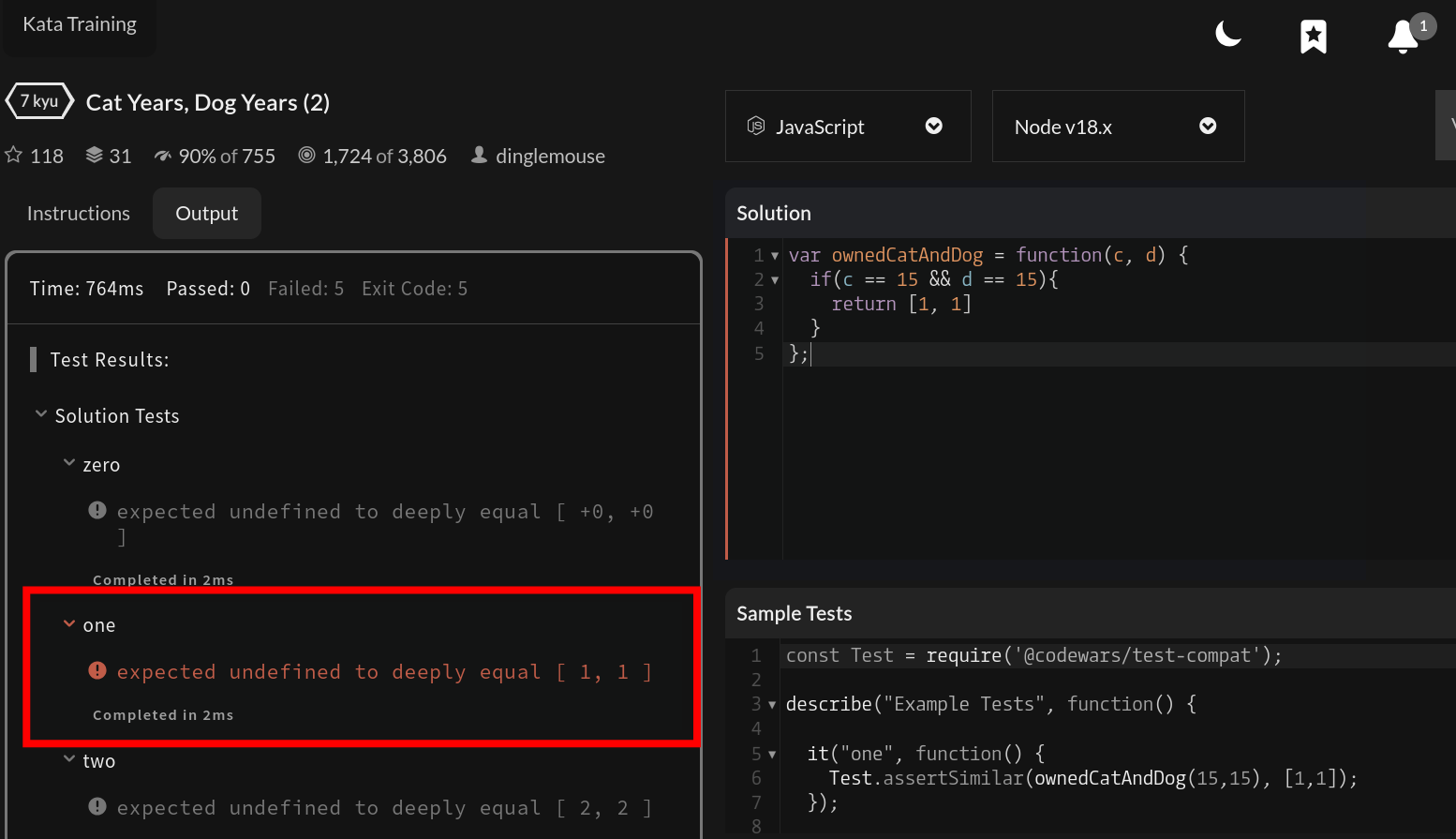Click the error icon for the one test
Image resolution: width=1456 pixels, height=839 pixels.
click(x=97, y=670)
